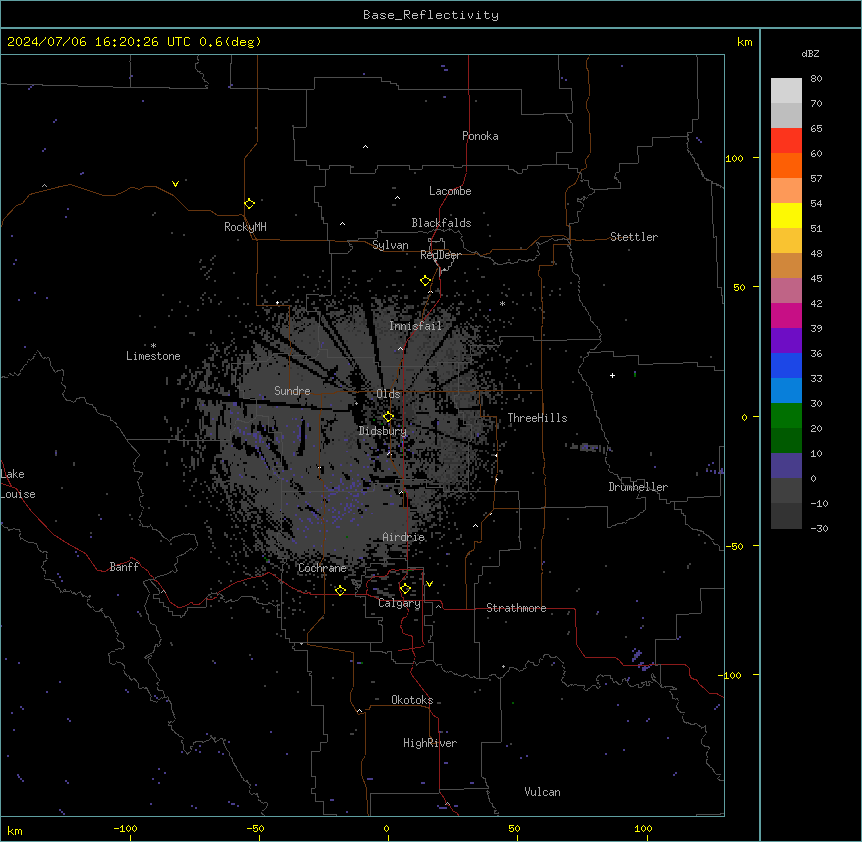Screen dimensions: 862x842
Task: Click the purple 36-39 dBZ legend swatch
Action: 786,341
